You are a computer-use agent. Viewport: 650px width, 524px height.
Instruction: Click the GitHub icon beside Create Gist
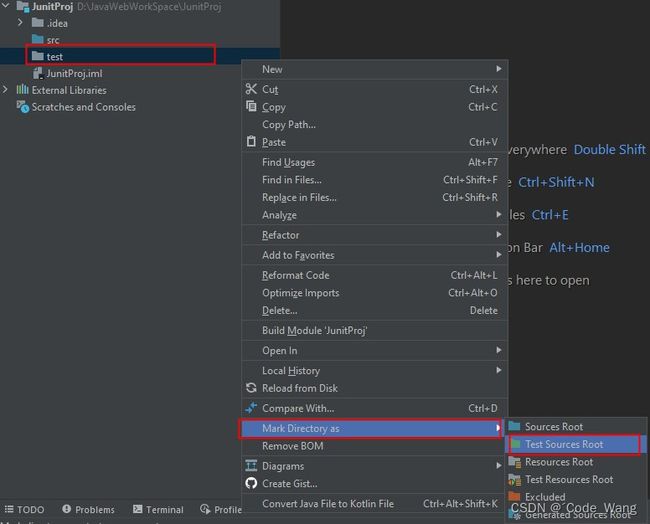[251, 483]
